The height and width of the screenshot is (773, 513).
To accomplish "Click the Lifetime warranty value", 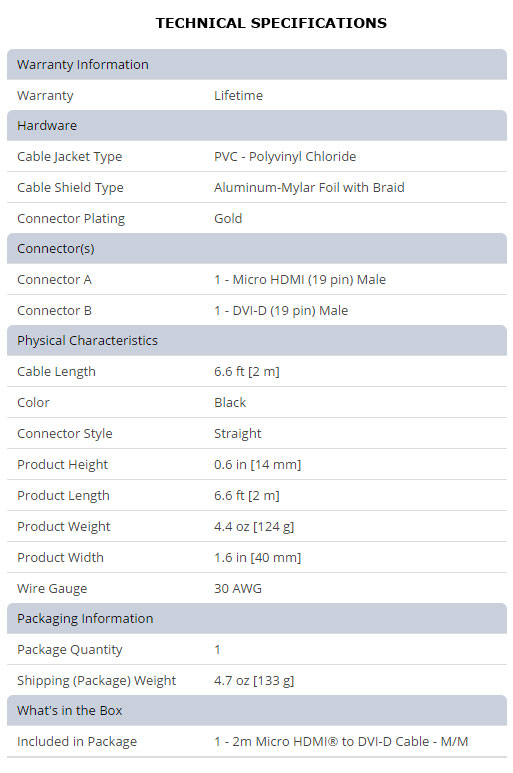I will (x=239, y=95).
